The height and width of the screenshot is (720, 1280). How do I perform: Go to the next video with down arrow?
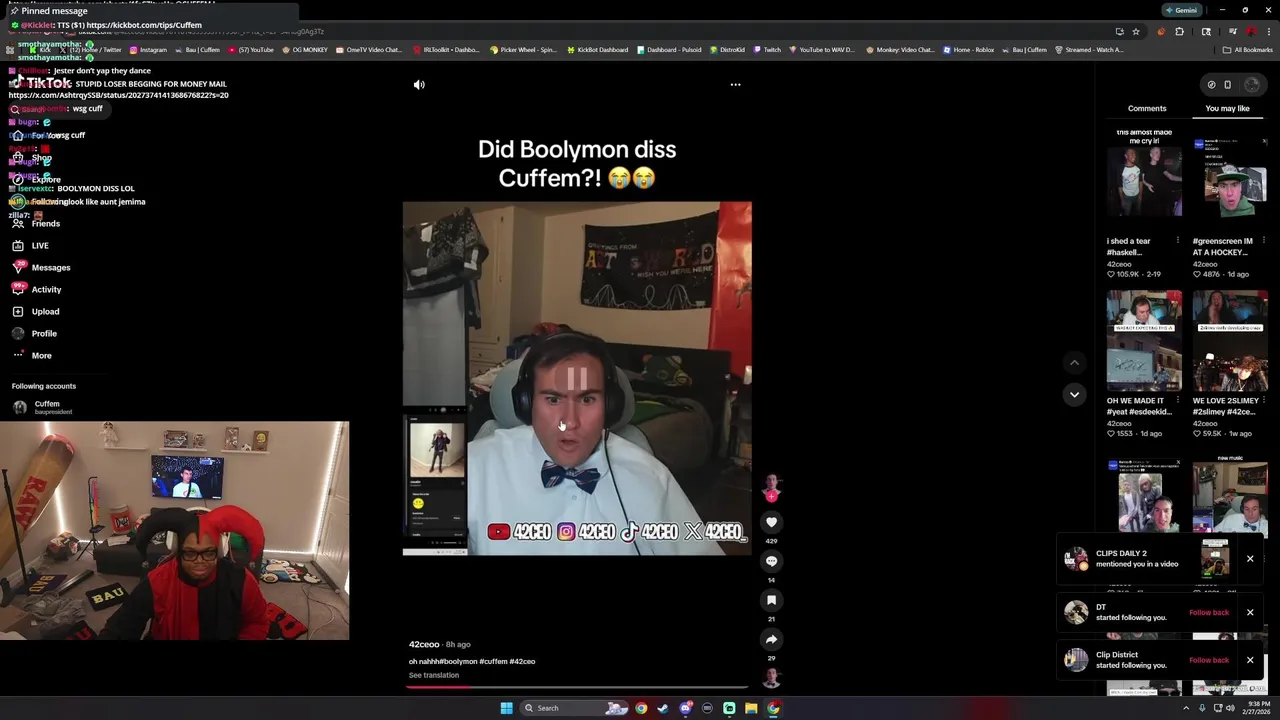1074,395
